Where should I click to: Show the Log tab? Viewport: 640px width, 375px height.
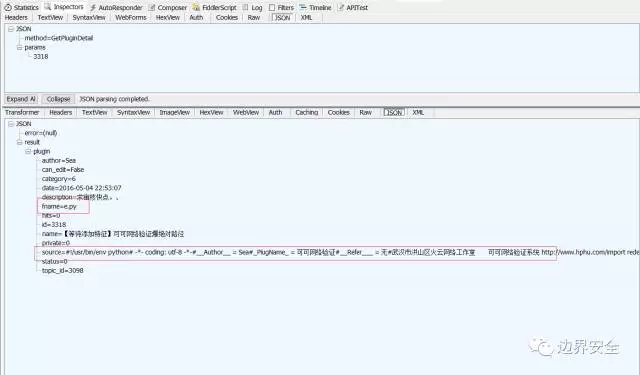252,8
